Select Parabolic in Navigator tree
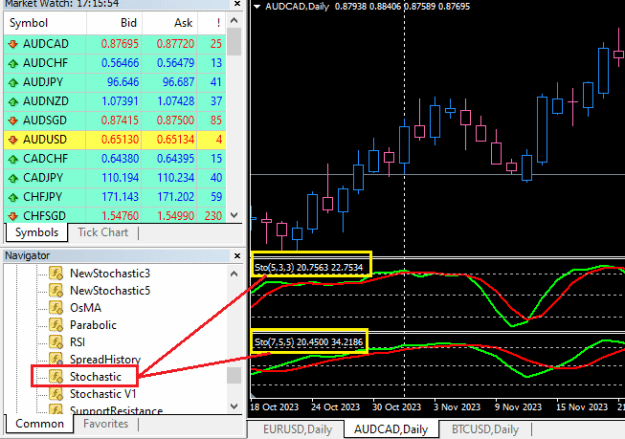The width and height of the screenshot is (625, 439). click(93, 325)
